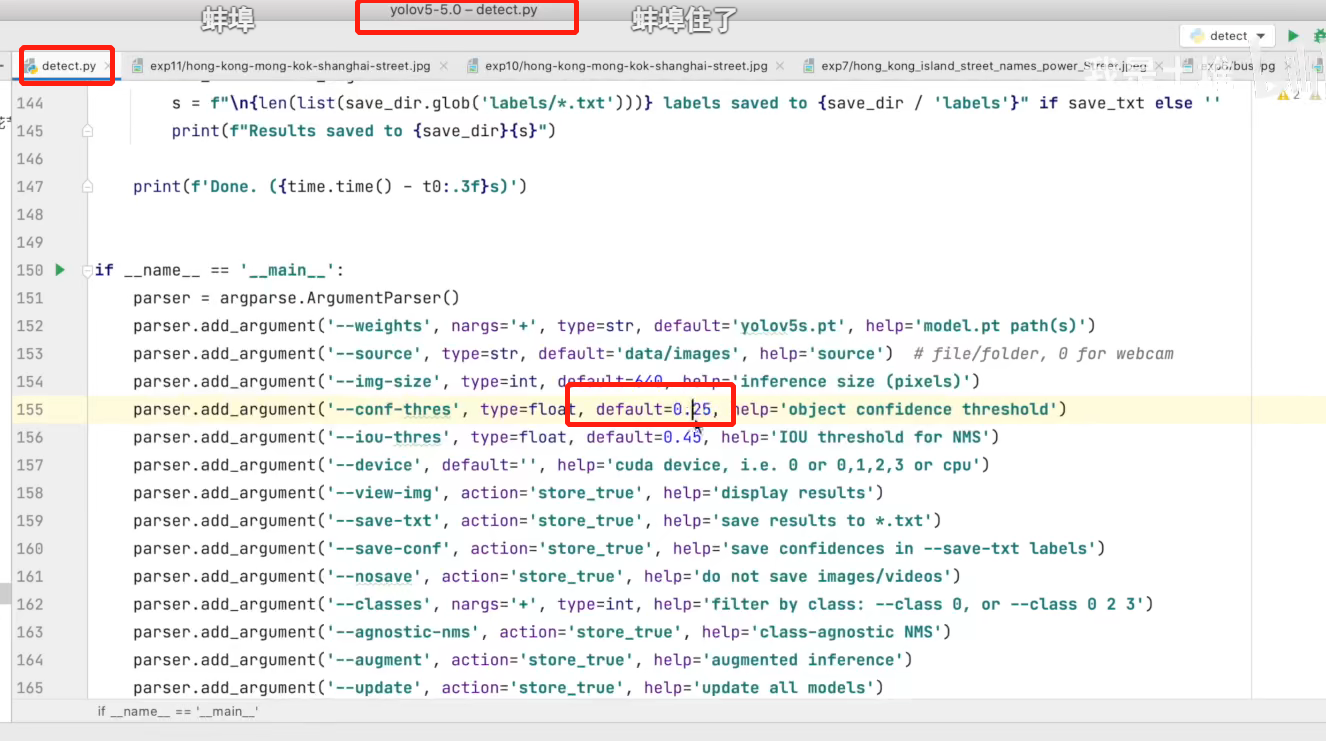The height and width of the screenshot is (741, 1326).
Task: Click the 'cuda device, i.e. 0 or 0,1,2,3 or cpu' help text
Action: (792, 465)
